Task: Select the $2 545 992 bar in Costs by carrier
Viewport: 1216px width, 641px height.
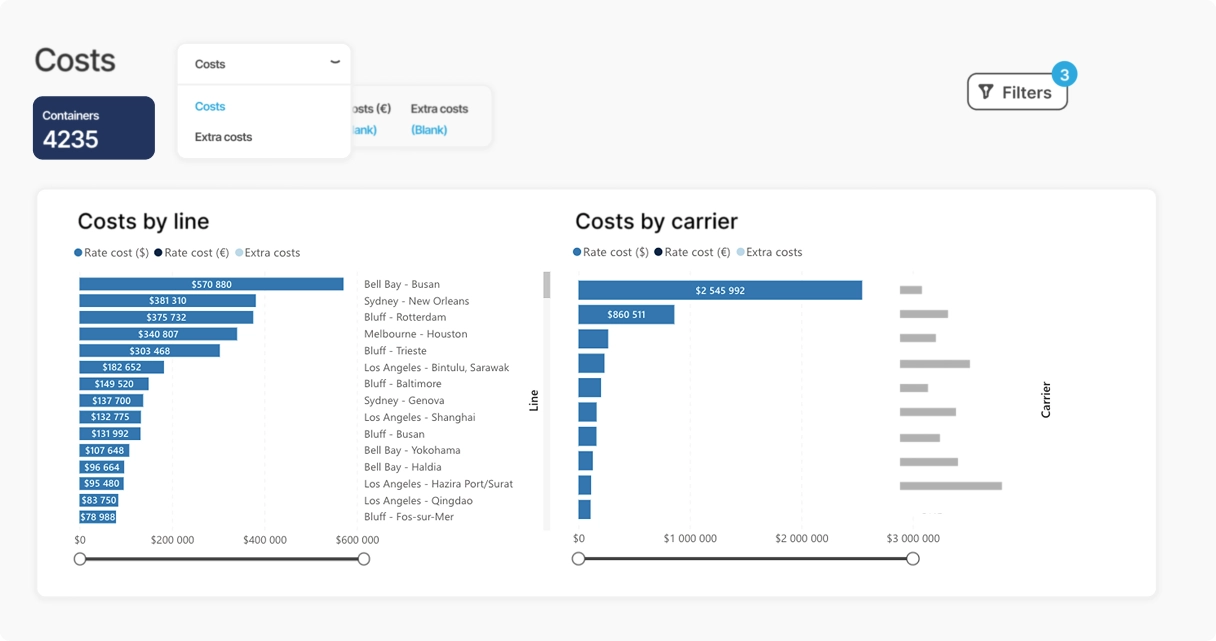Action: pos(720,290)
